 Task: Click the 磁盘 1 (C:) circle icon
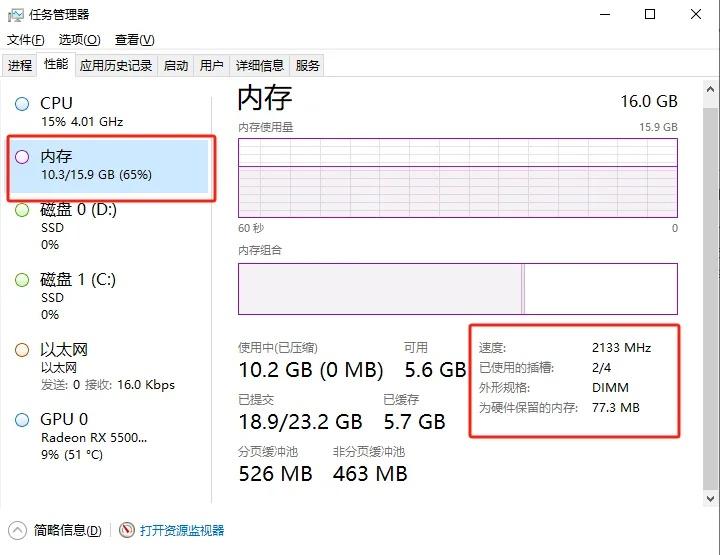(x=22, y=280)
